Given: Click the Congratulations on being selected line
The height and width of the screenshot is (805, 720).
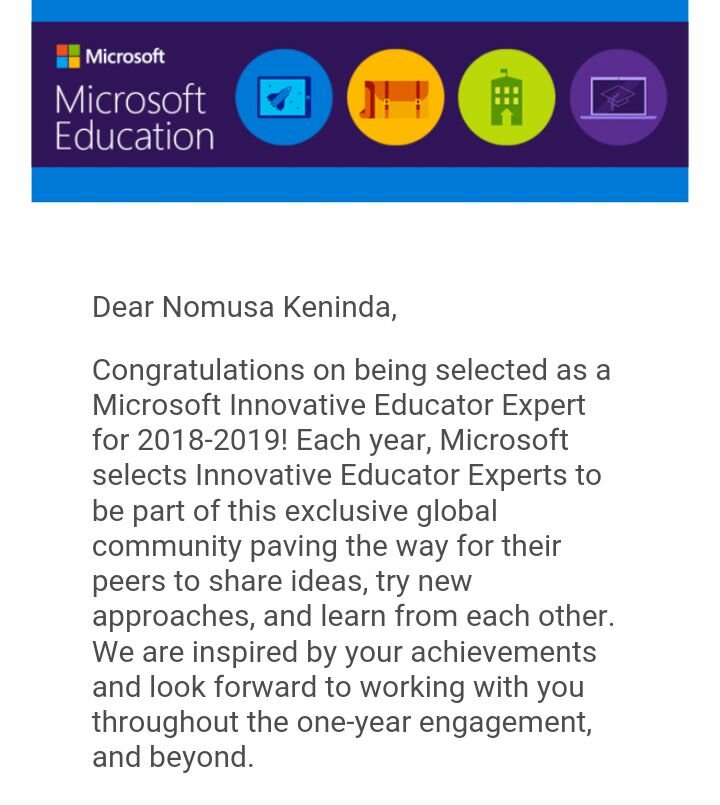Looking at the screenshot, I should (x=351, y=370).
